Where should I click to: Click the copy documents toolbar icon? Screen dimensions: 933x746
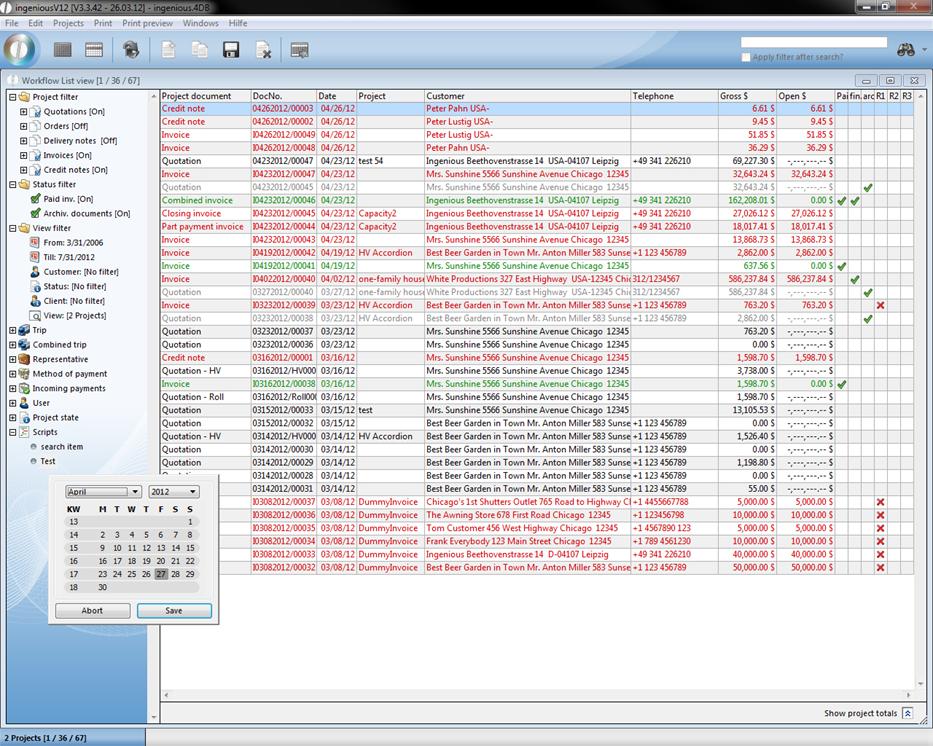pyautogui.click(x=200, y=50)
